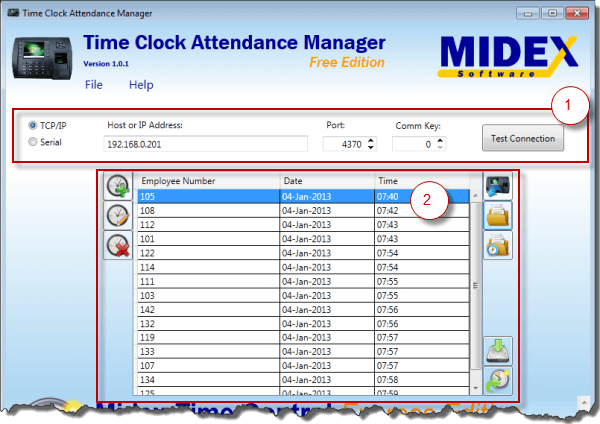600x424 pixels.
Task: Select the Serial radio button
Action: (33, 142)
